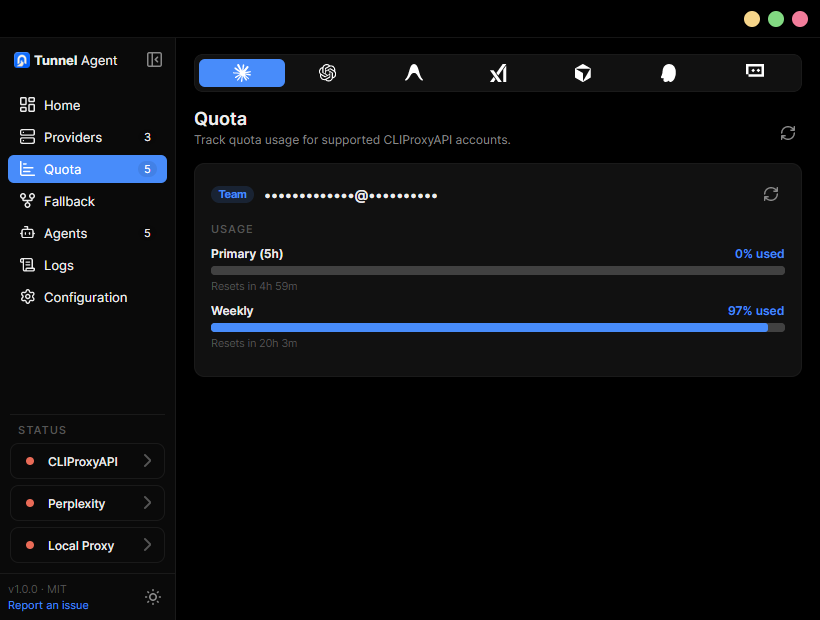
Task: Refresh the Team account quota card
Action: 771,194
